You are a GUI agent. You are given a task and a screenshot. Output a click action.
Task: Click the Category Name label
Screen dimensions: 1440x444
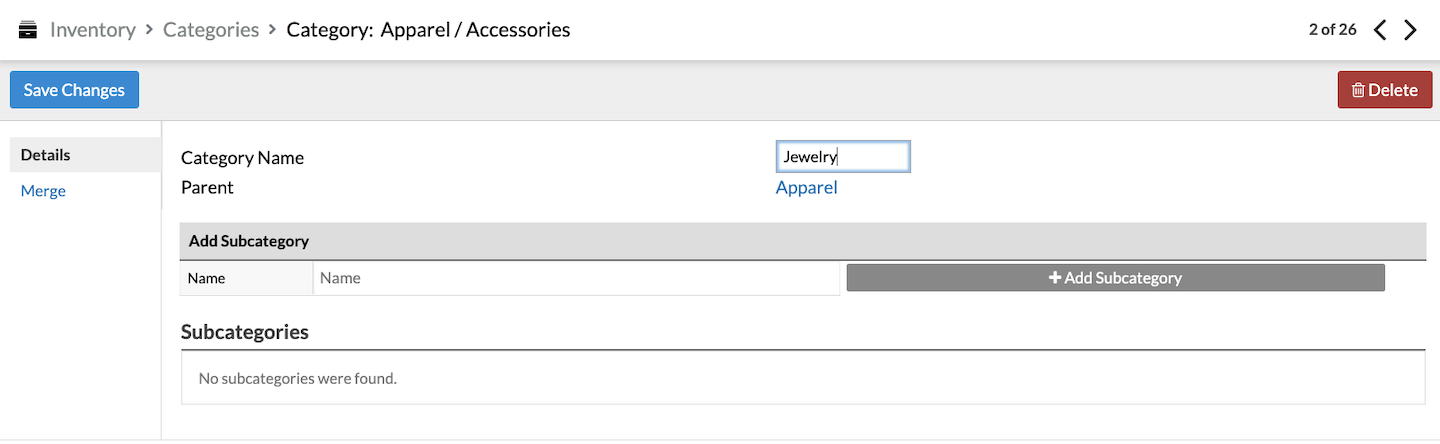242,157
